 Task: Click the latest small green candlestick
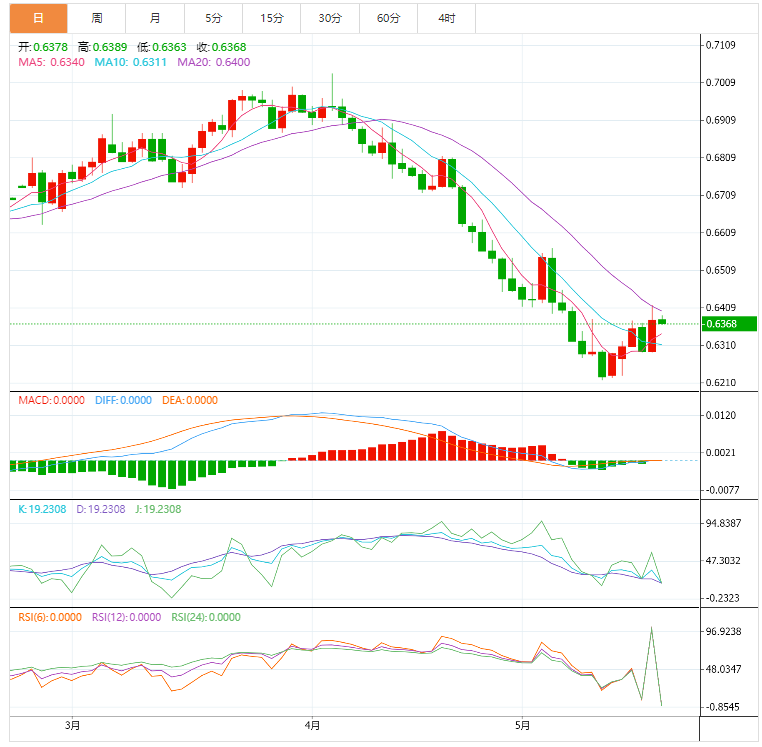[x=662, y=321]
